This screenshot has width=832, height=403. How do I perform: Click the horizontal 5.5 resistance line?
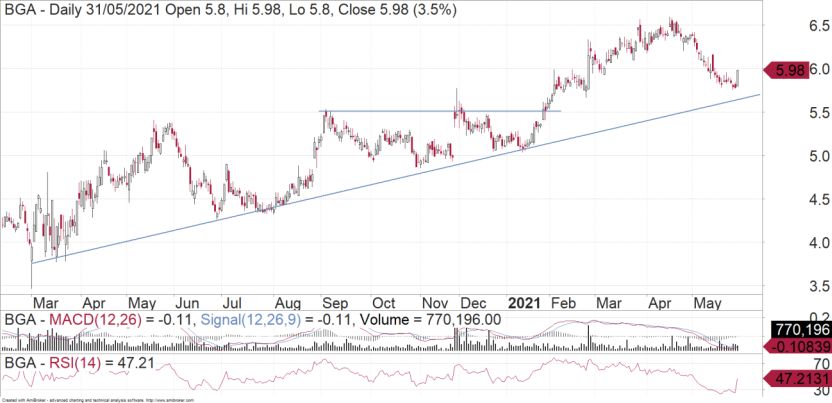click(x=440, y=111)
